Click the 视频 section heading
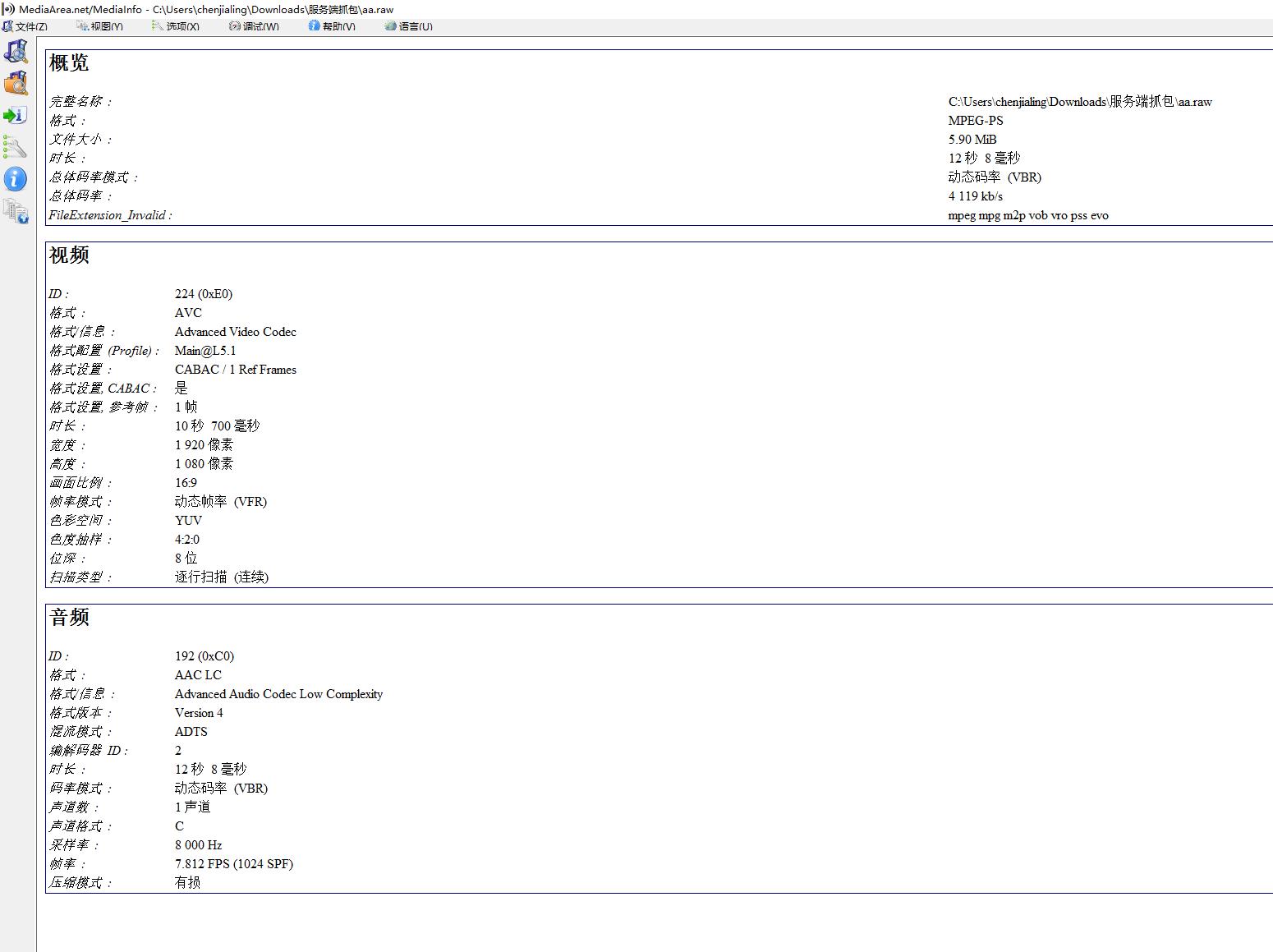 (x=69, y=255)
